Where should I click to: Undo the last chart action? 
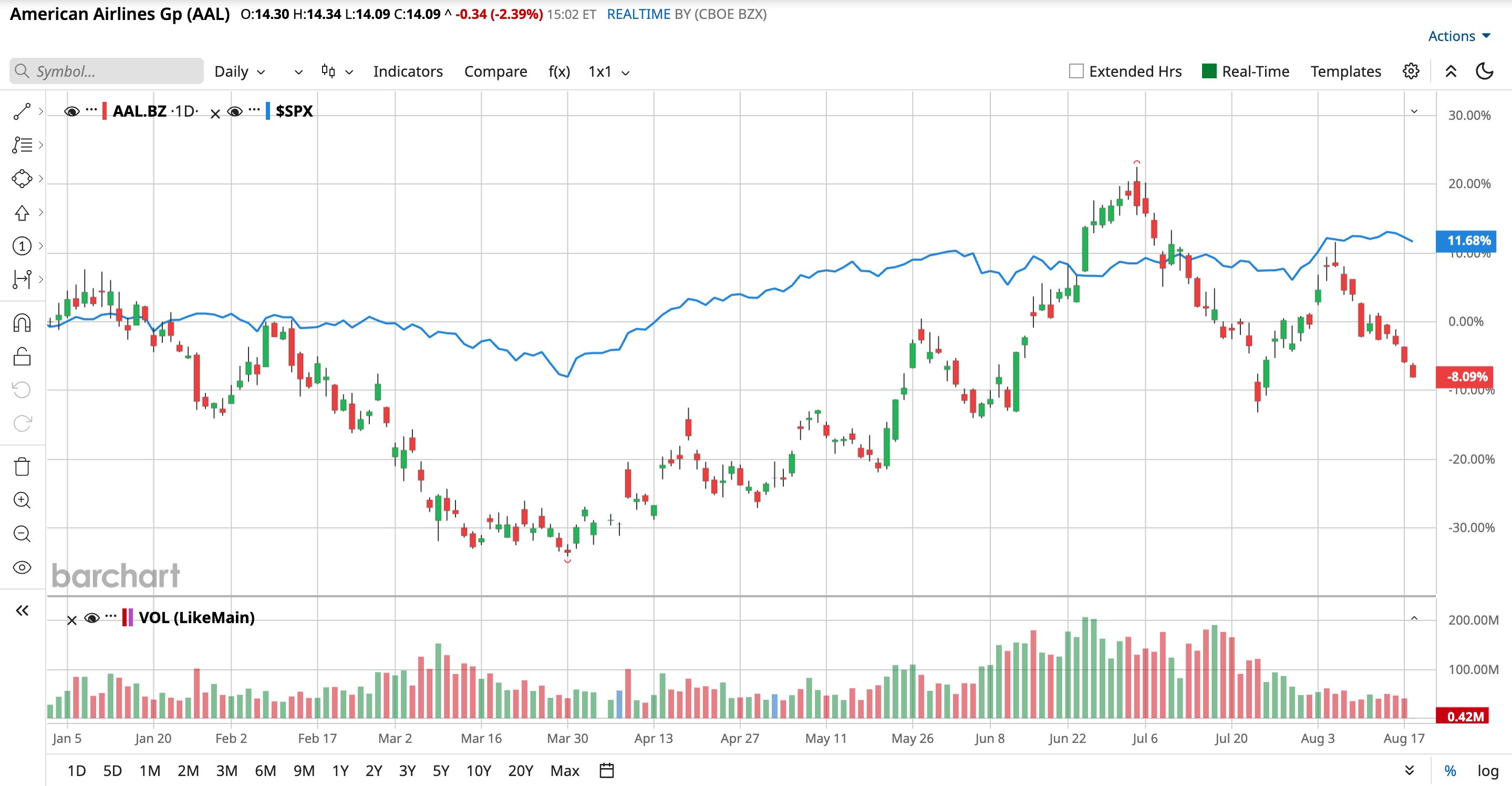(x=22, y=390)
